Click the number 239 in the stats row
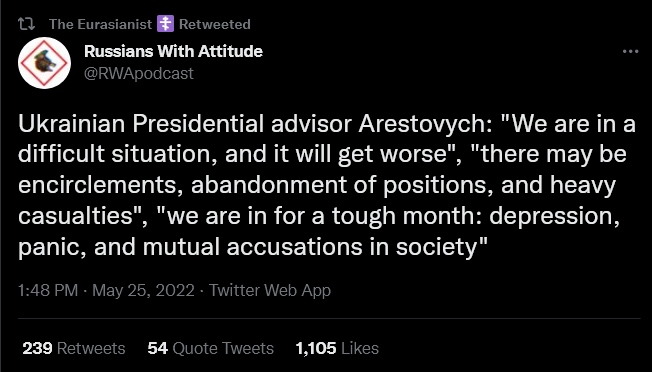The height and width of the screenshot is (372, 652). pyautogui.click(x=37, y=348)
